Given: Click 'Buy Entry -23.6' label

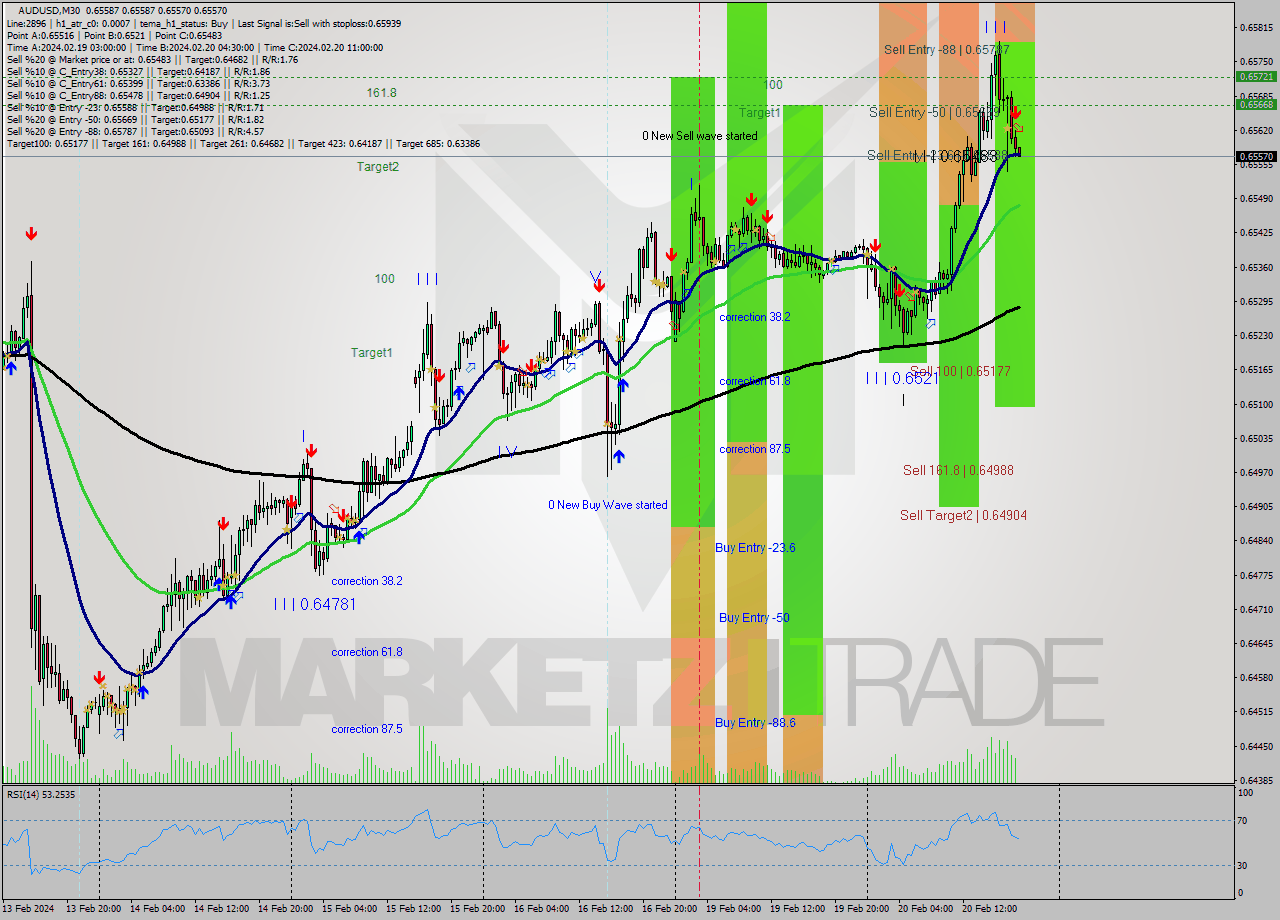Looking at the screenshot, I should (x=755, y=548).
